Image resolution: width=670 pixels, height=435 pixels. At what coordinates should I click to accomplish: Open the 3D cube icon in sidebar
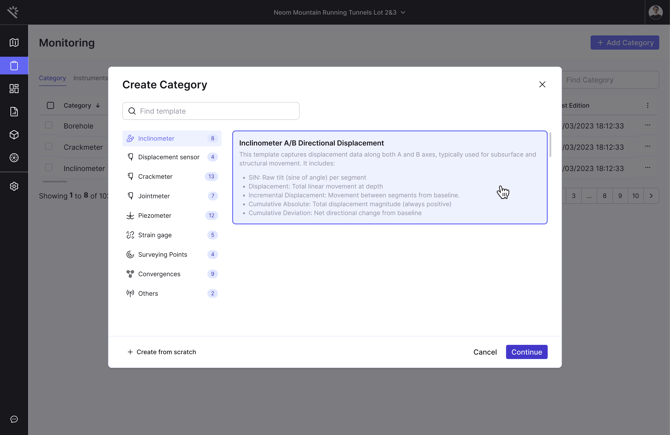14,135
